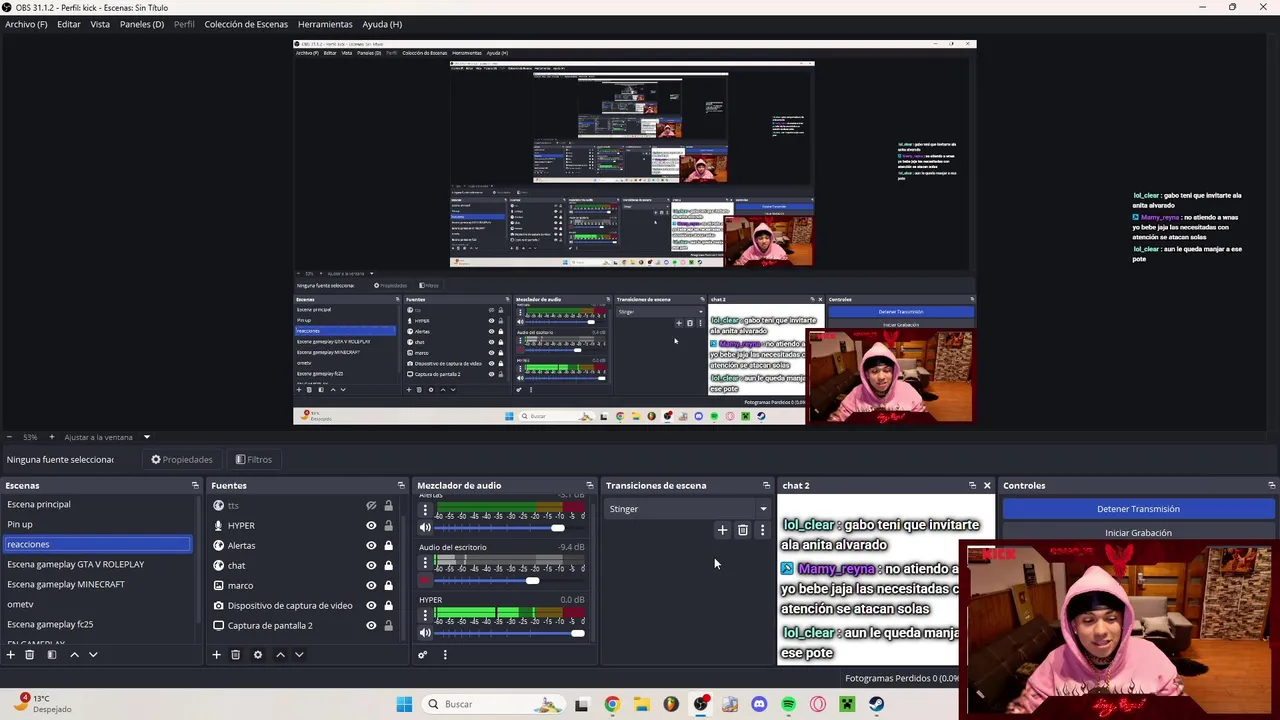Open Propiedades for the source
The width and height of the screenshot is (1280, 720).
coord(182,460)
